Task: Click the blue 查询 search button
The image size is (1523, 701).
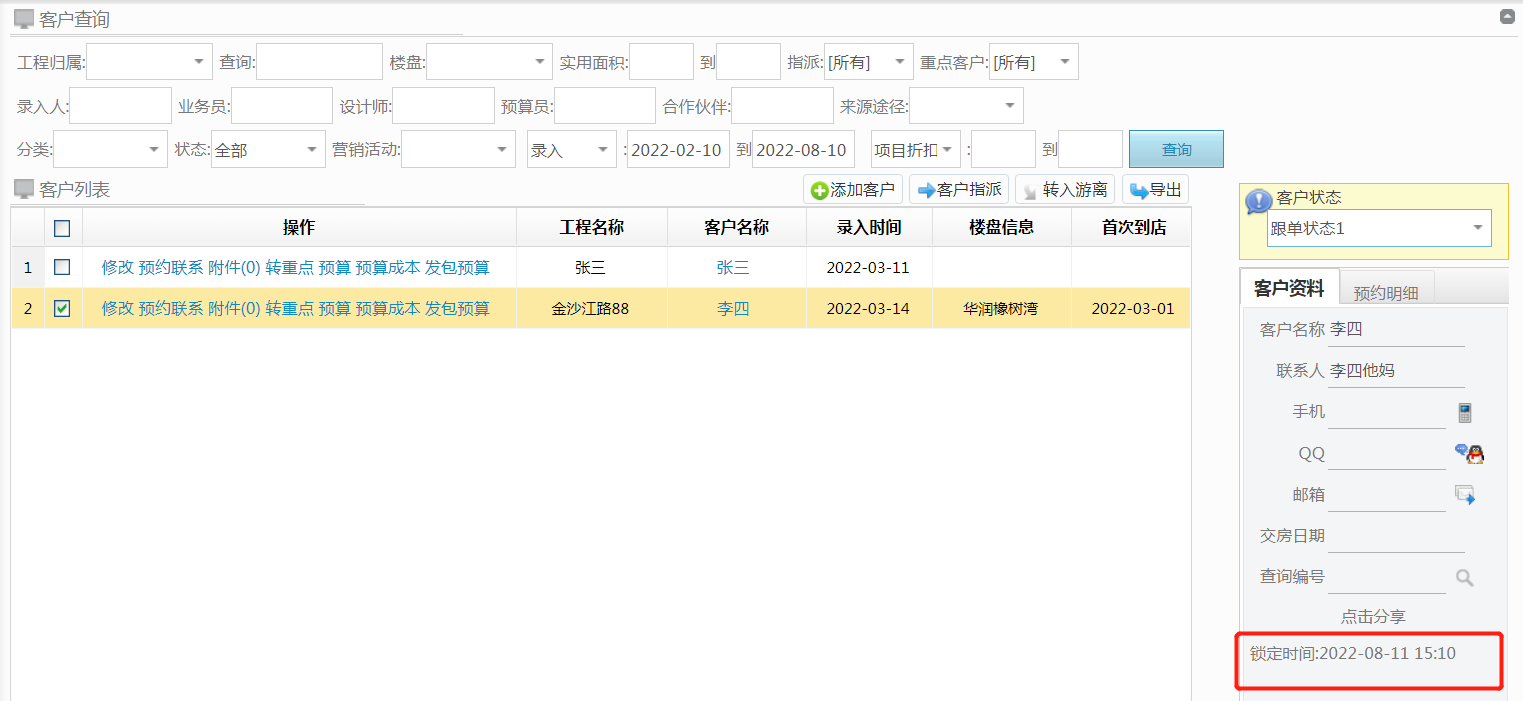Action: tap(1176, 150)
